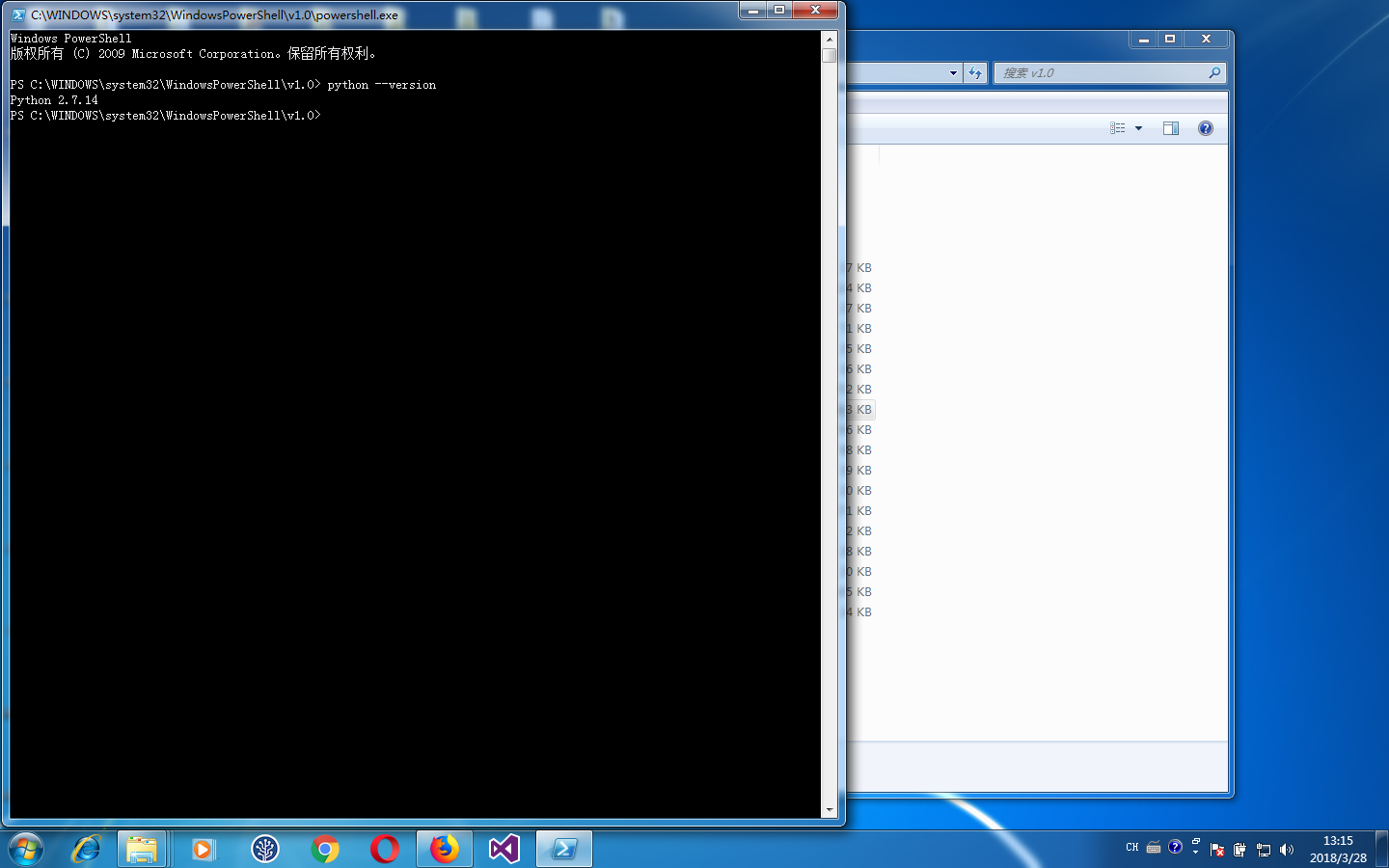This screenshot has height=868, width=1389.
Task: Select the PowerShell taskbar button
Action: click(x=564, y=849)
